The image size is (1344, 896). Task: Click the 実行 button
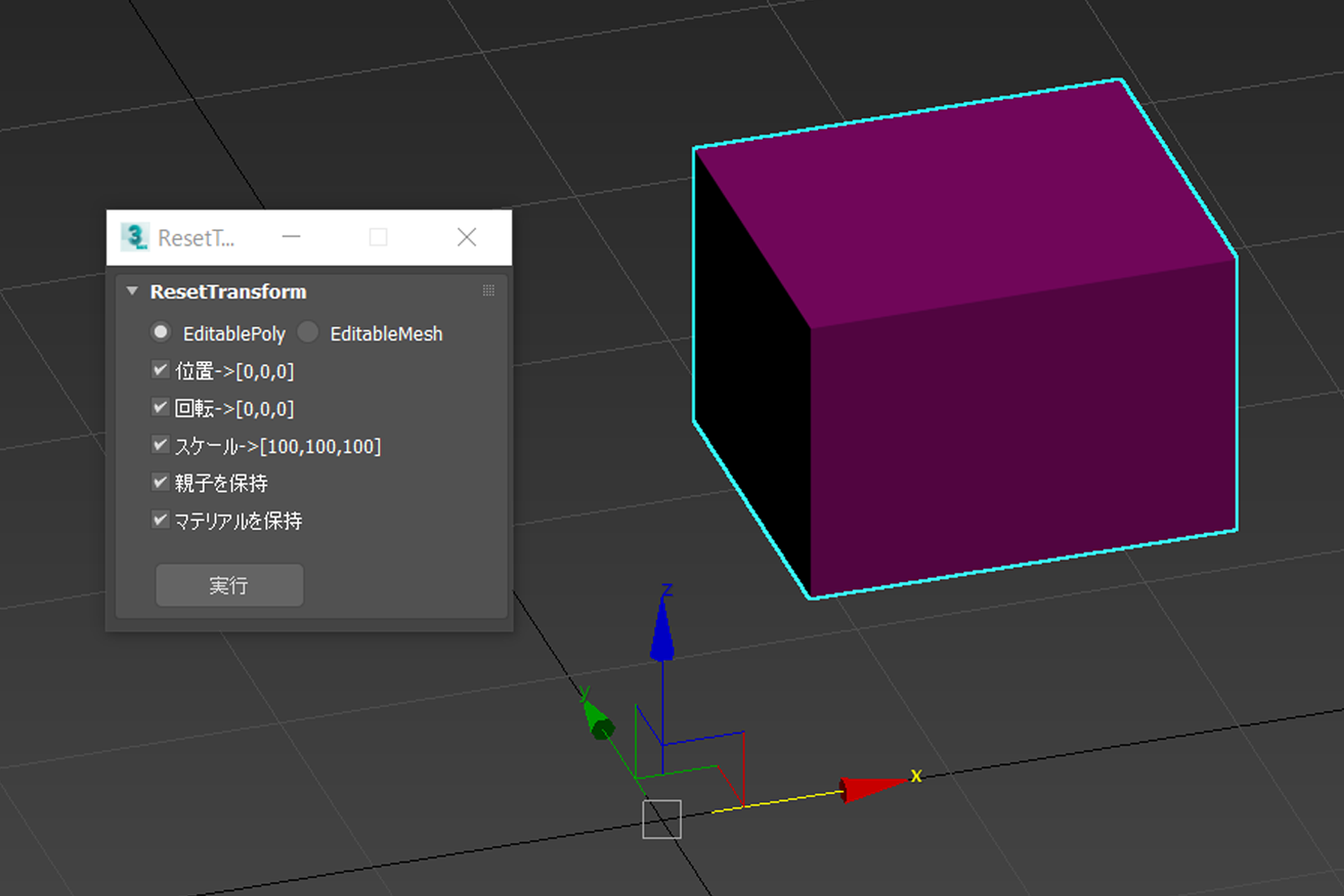tap(229, 585)
